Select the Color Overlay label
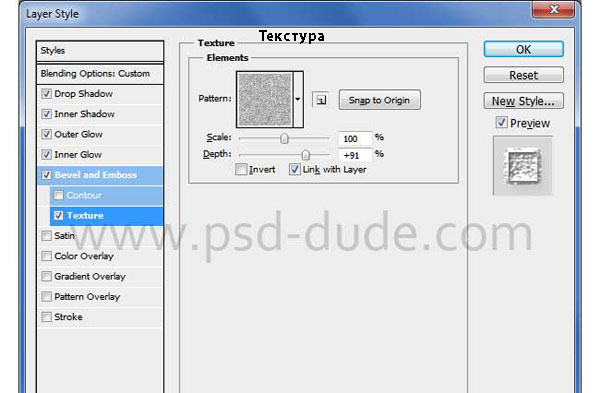 [84, 256]
